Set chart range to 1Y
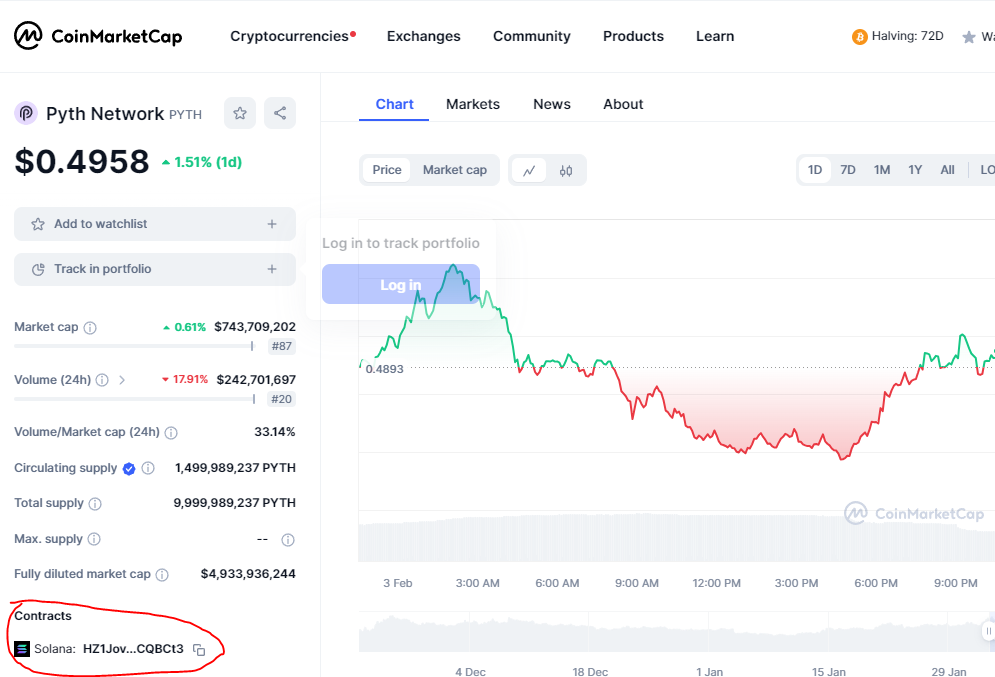 914,170
